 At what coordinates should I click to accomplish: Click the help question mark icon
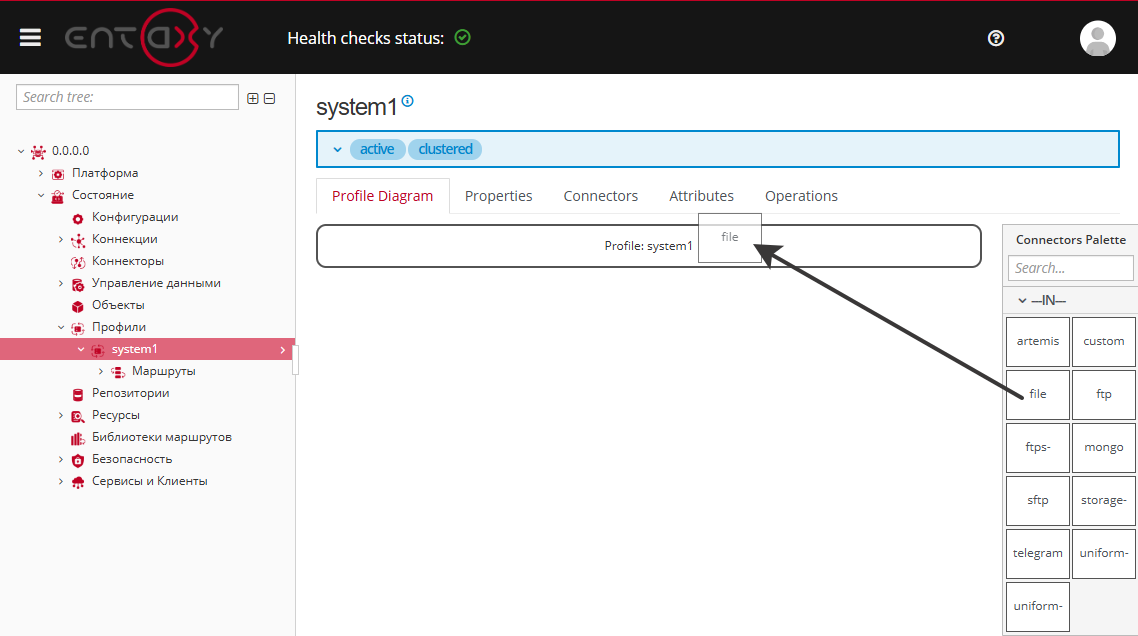[x=995, y=38]
